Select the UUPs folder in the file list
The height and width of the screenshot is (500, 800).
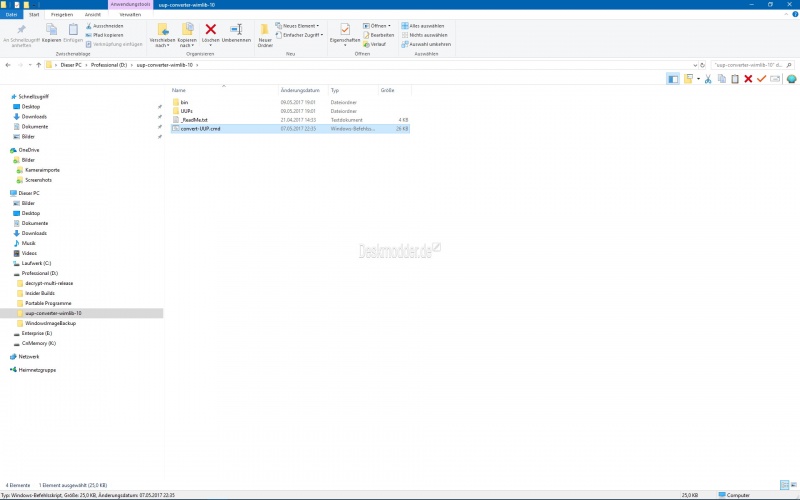(290, 111)
